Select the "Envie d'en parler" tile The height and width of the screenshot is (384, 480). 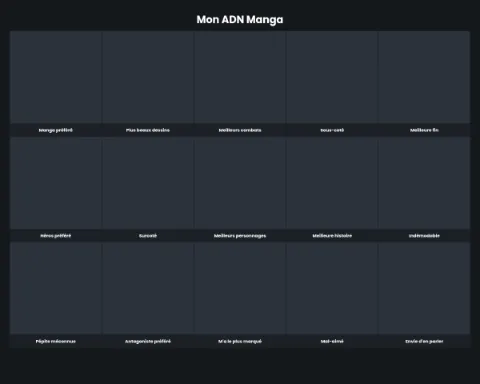point(424,288)
